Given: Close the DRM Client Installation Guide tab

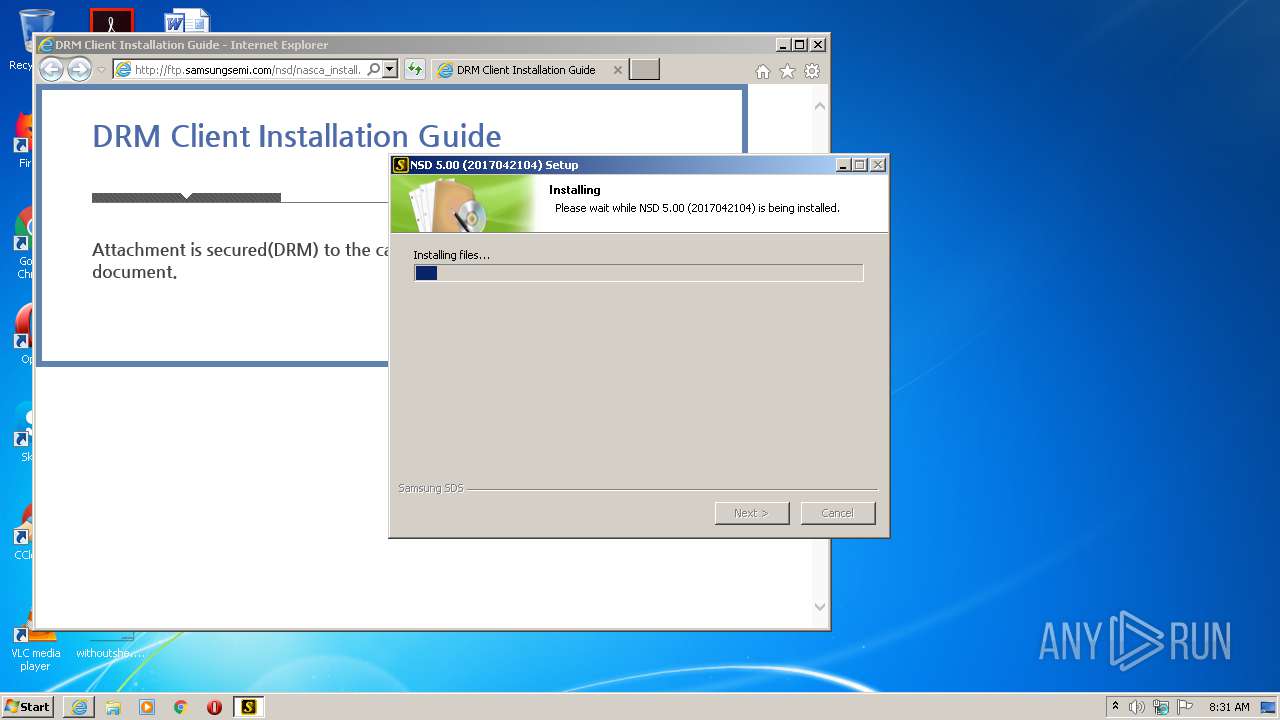Looking at the screenshot, I should click(x=617, y=70).
